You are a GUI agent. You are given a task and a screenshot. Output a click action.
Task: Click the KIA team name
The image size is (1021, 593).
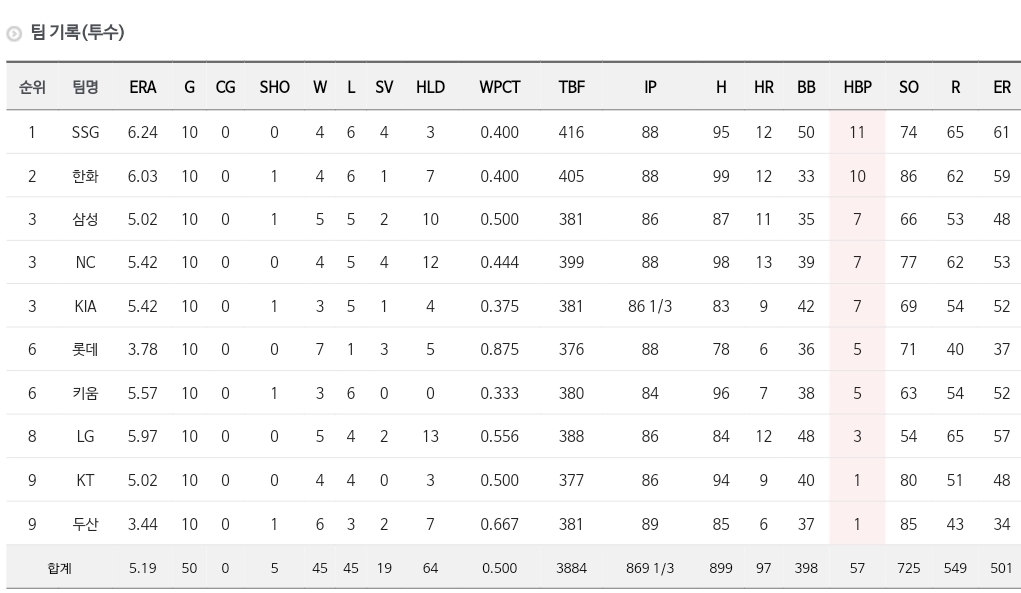tap(85, 306)
